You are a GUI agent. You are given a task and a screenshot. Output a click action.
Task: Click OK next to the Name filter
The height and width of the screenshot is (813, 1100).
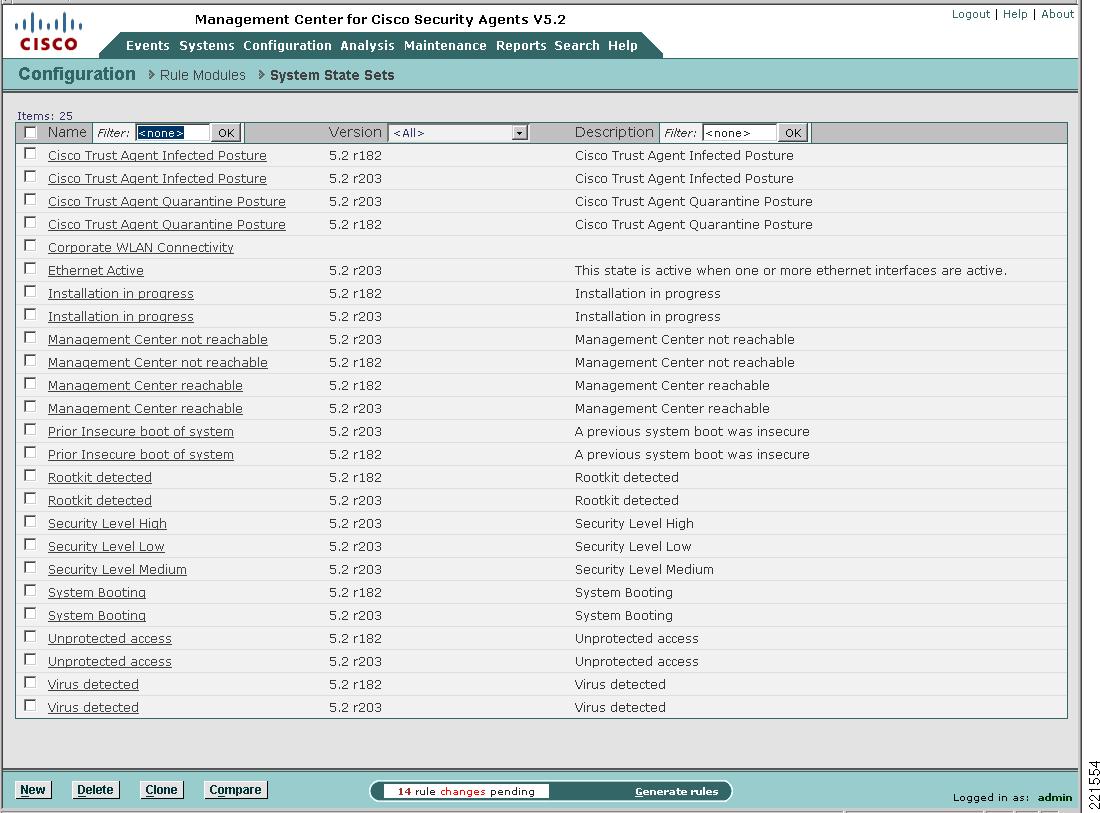click(x=226, y=133)
